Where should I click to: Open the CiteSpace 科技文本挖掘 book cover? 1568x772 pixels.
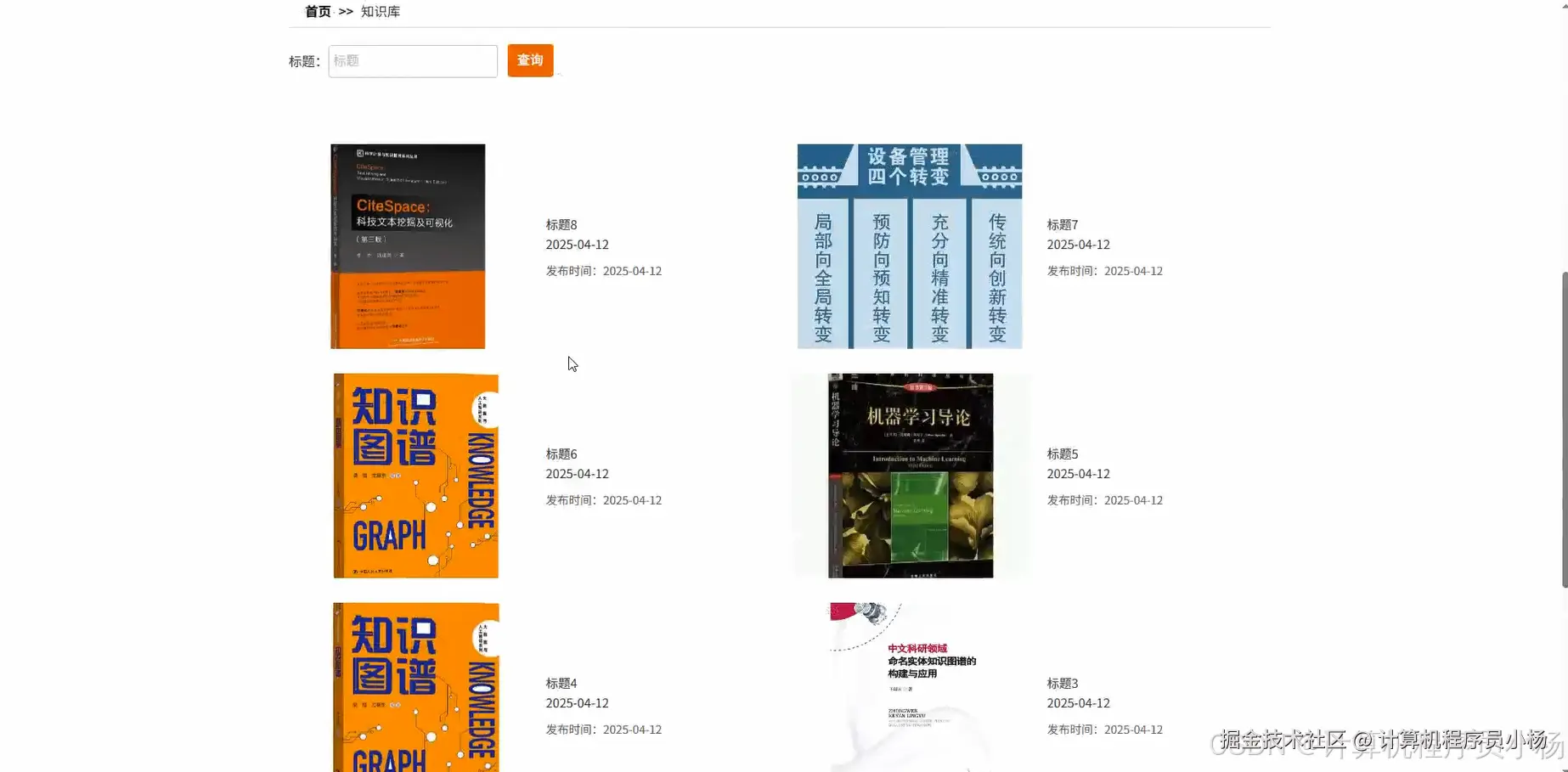coord(407,245)
